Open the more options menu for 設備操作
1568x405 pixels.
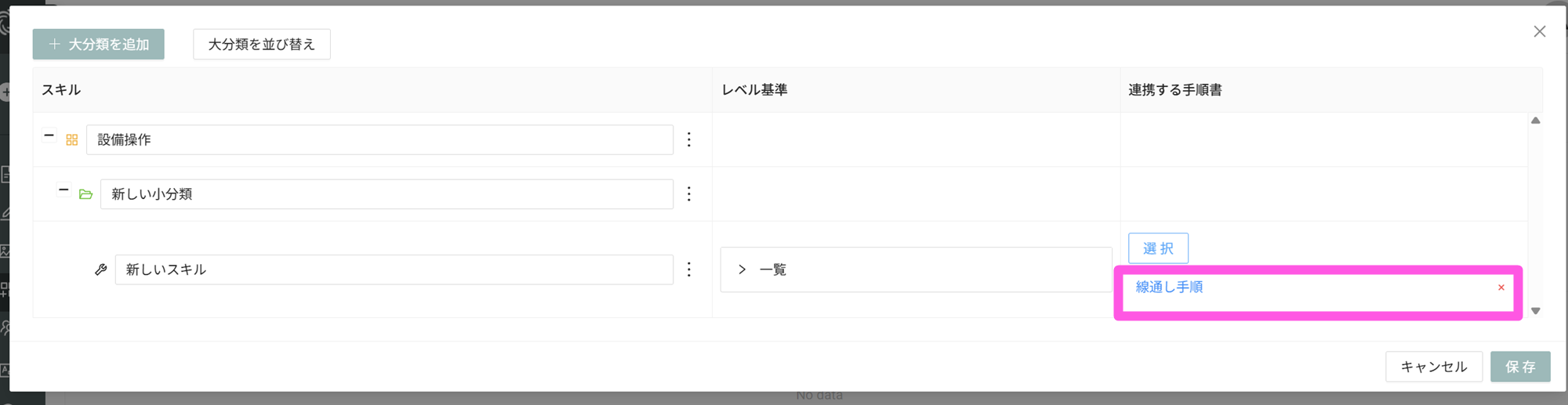click(689, 139)
